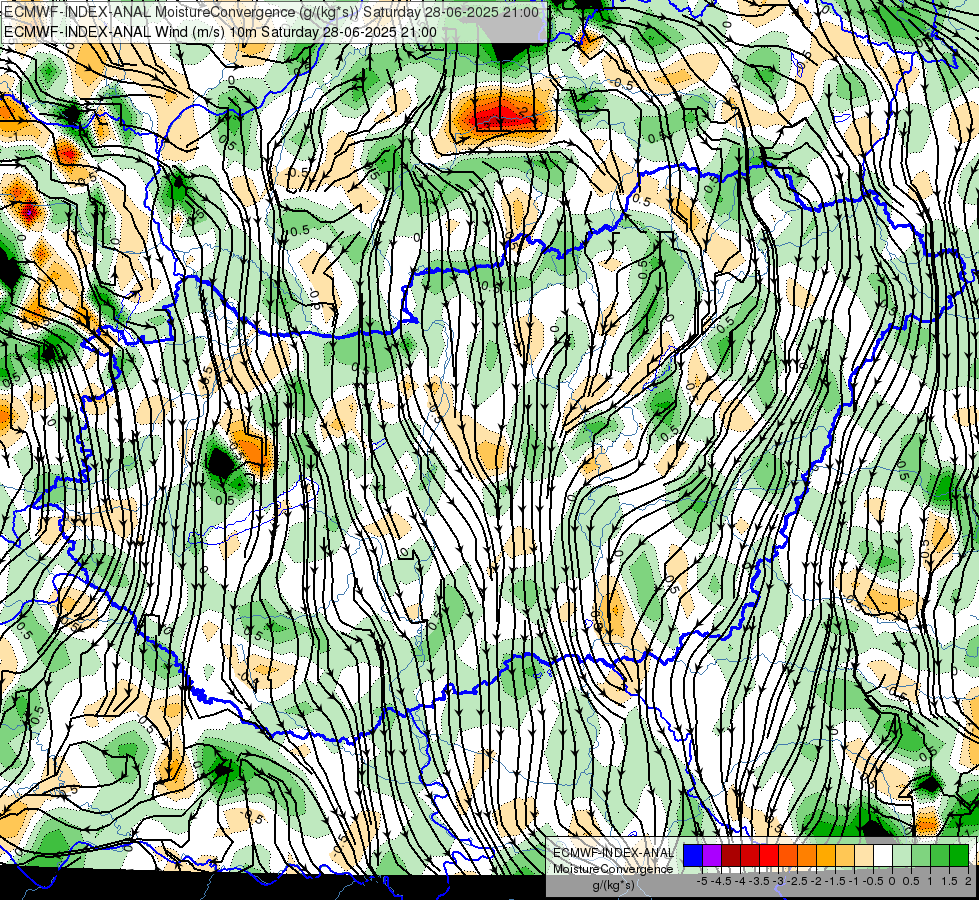Click the darkest green swatch ending at 2
The image size is (979, 900).
(x=959, y=855)
